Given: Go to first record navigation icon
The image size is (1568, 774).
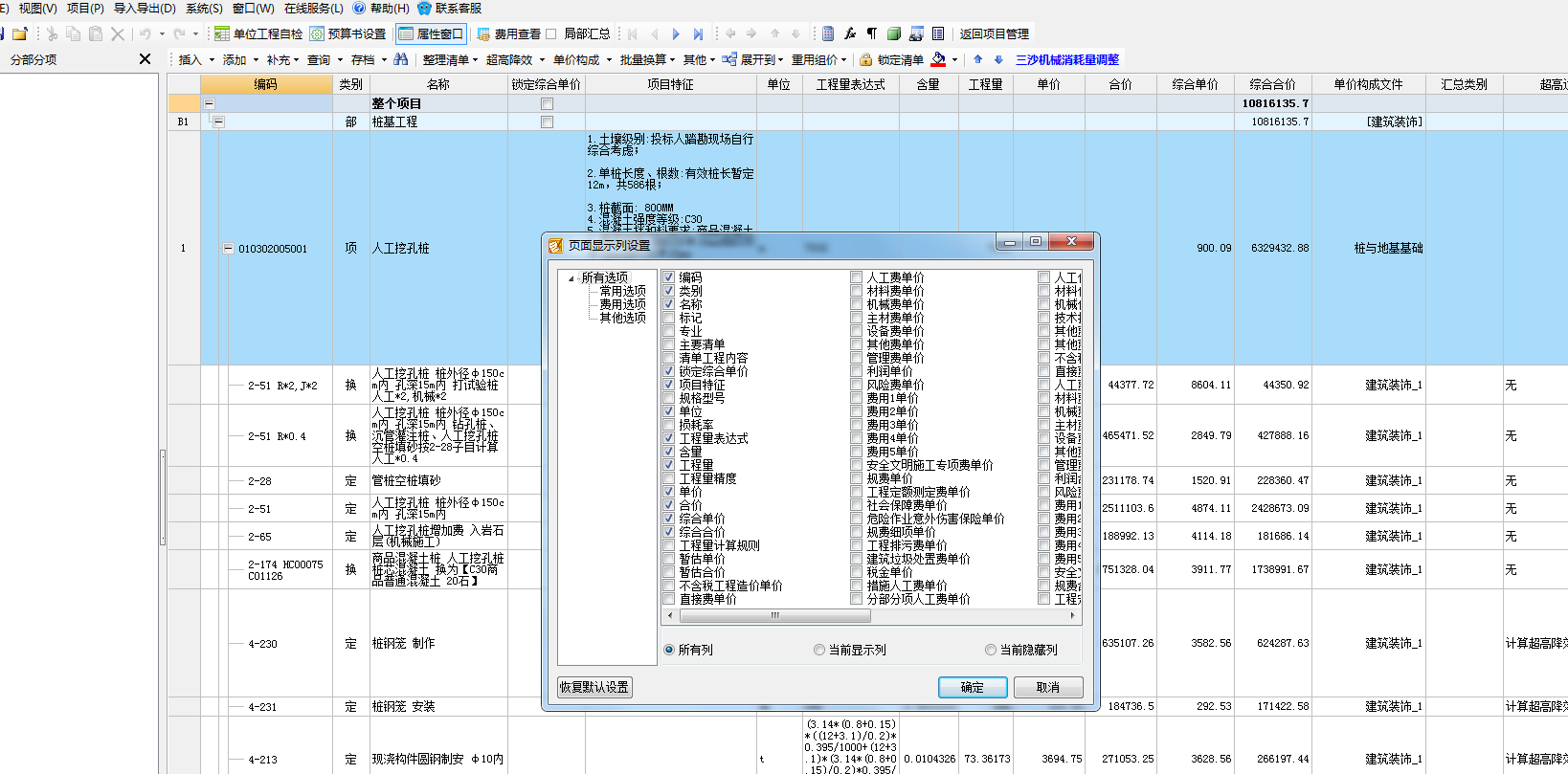Looking at the screenshot, I should 633,33.
